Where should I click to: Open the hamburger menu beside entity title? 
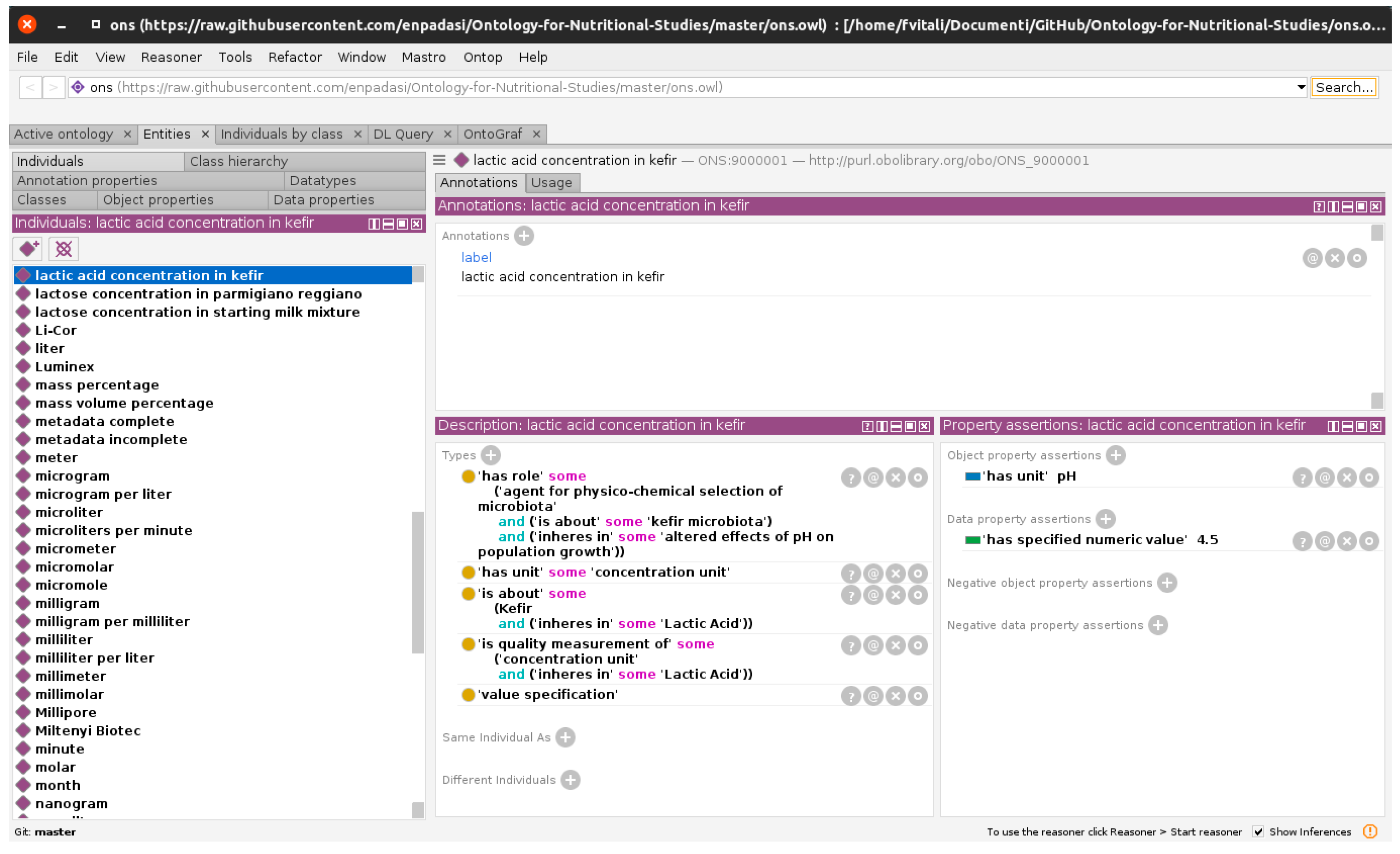point(439,160)
